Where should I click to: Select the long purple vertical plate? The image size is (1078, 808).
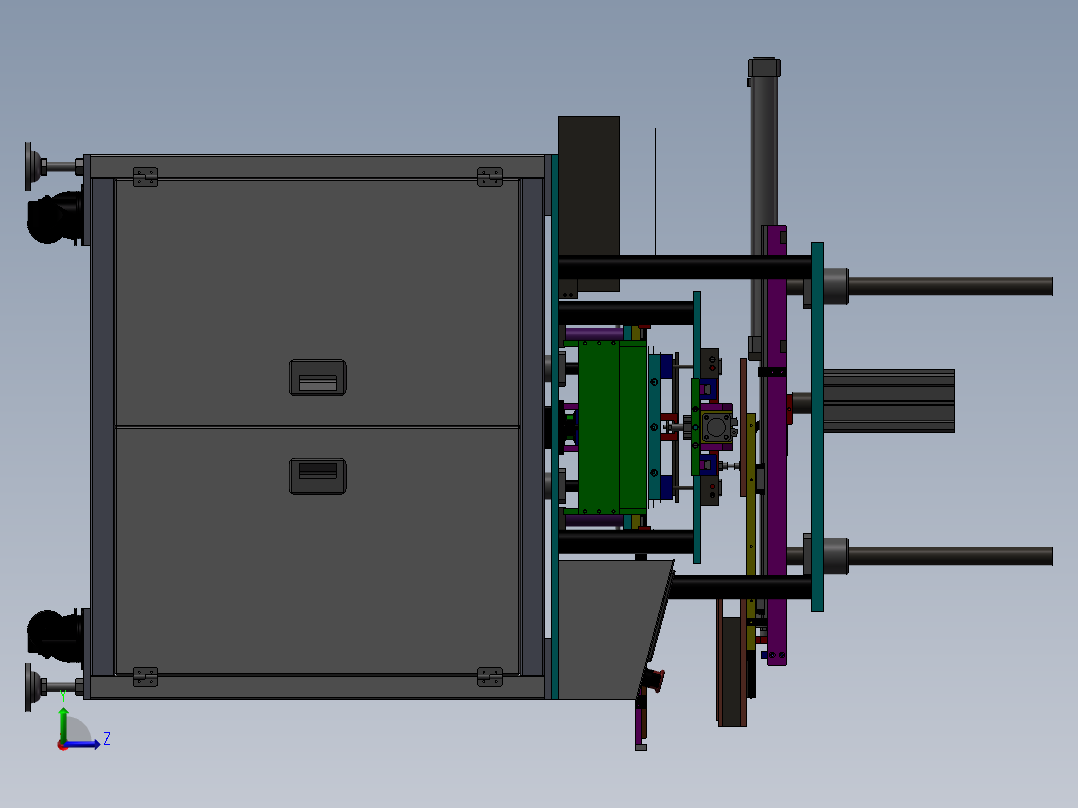776,445
